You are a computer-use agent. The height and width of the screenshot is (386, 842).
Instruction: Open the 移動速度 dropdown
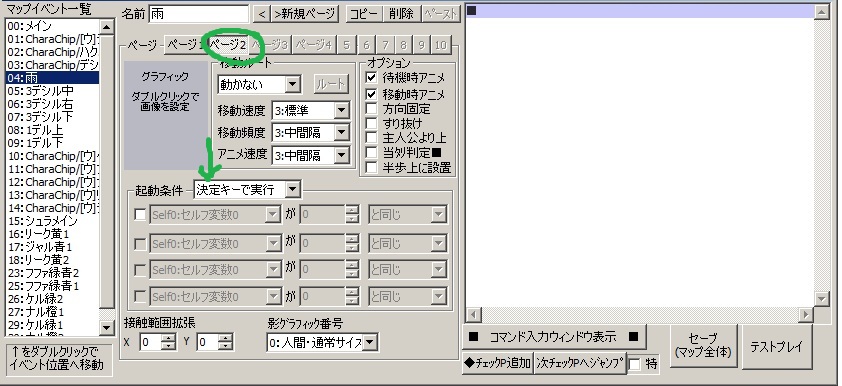point(342,111)
